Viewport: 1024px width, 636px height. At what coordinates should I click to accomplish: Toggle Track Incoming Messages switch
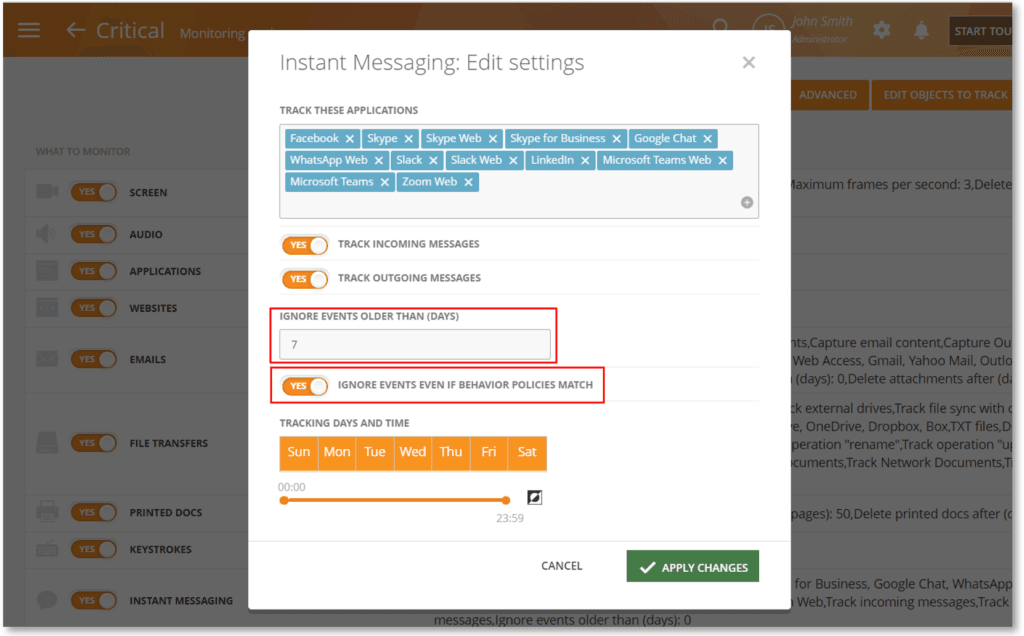[305, 245]
